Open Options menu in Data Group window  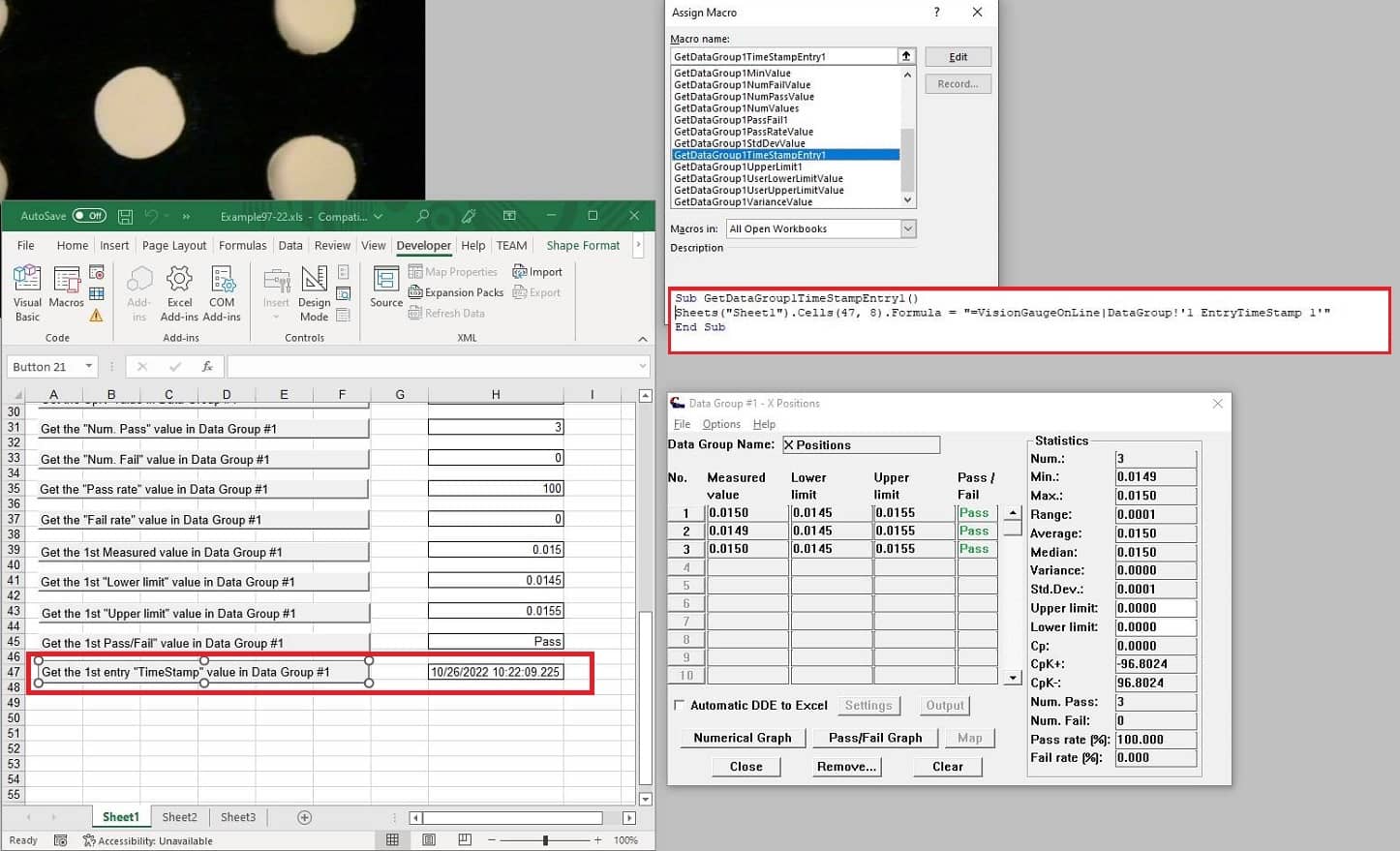tap(721, 424)
